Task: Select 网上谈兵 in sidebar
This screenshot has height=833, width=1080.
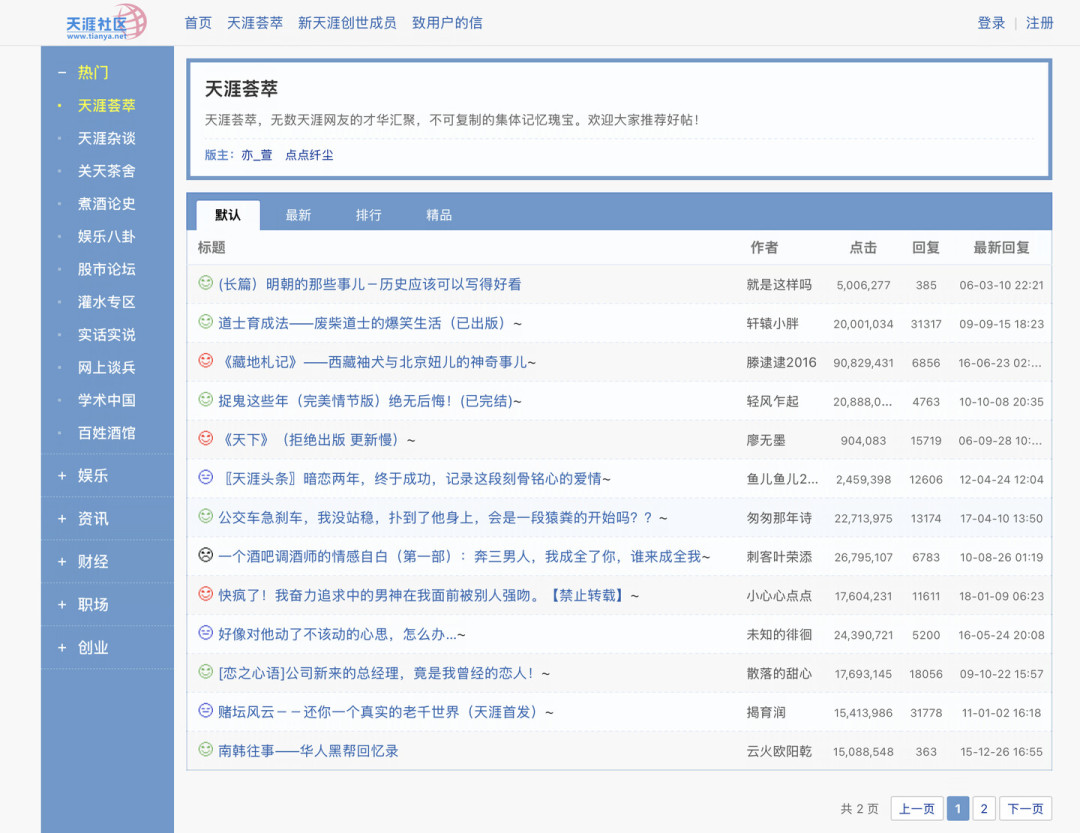Action: (107, 367)
